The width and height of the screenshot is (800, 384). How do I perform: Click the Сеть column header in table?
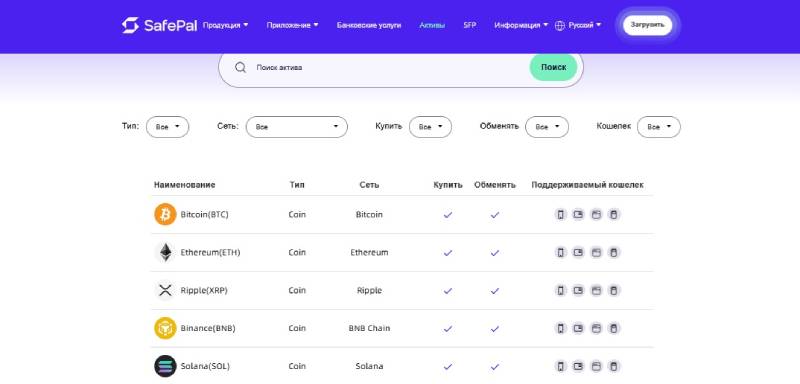(369, 185)
